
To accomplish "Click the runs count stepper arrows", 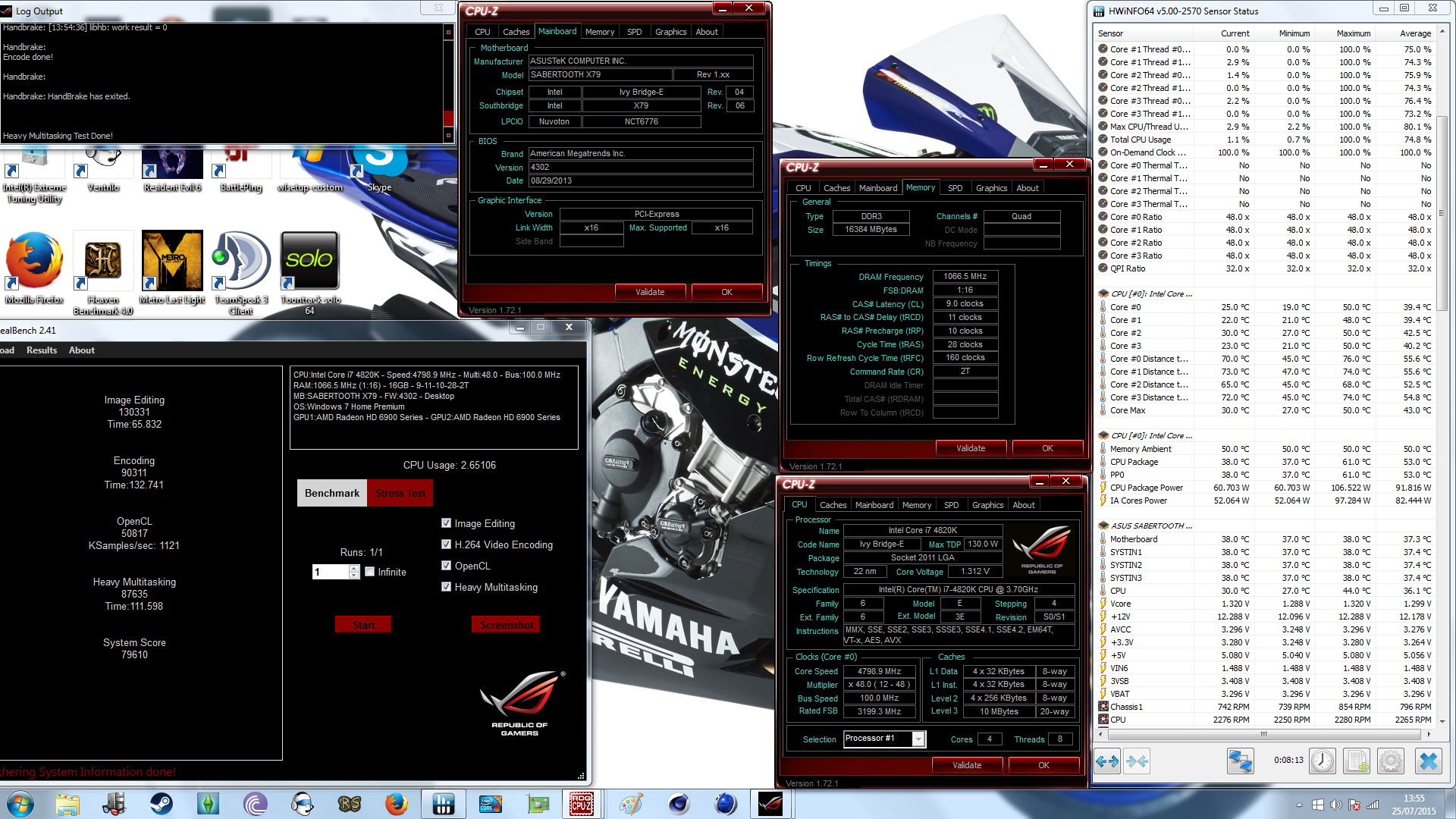I will coord(354,572).
